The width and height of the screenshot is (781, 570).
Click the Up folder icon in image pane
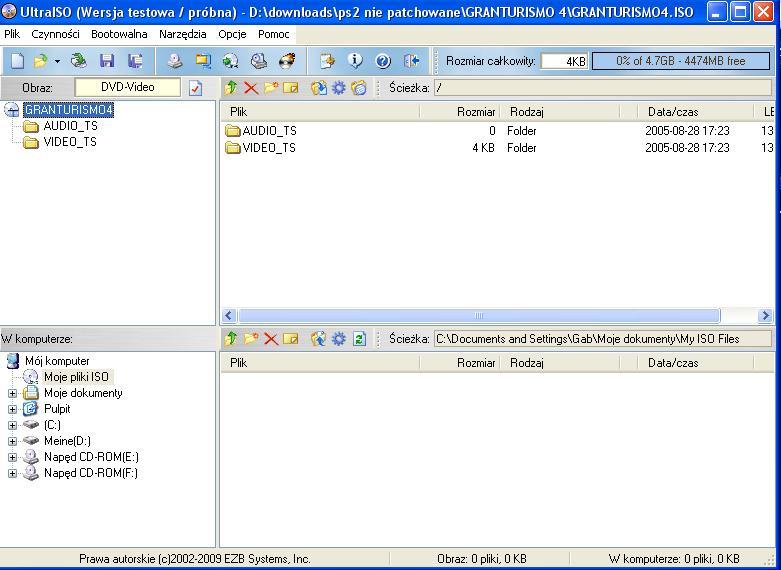tap(231, 88)
